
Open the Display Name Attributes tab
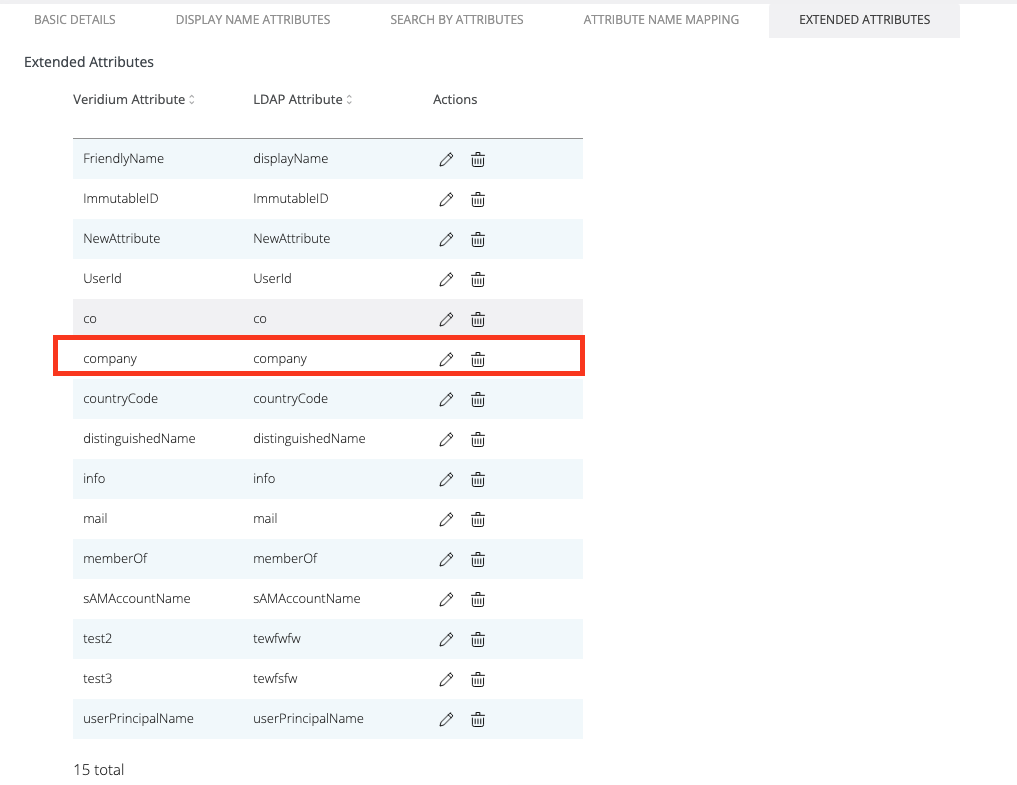point(253,20)
